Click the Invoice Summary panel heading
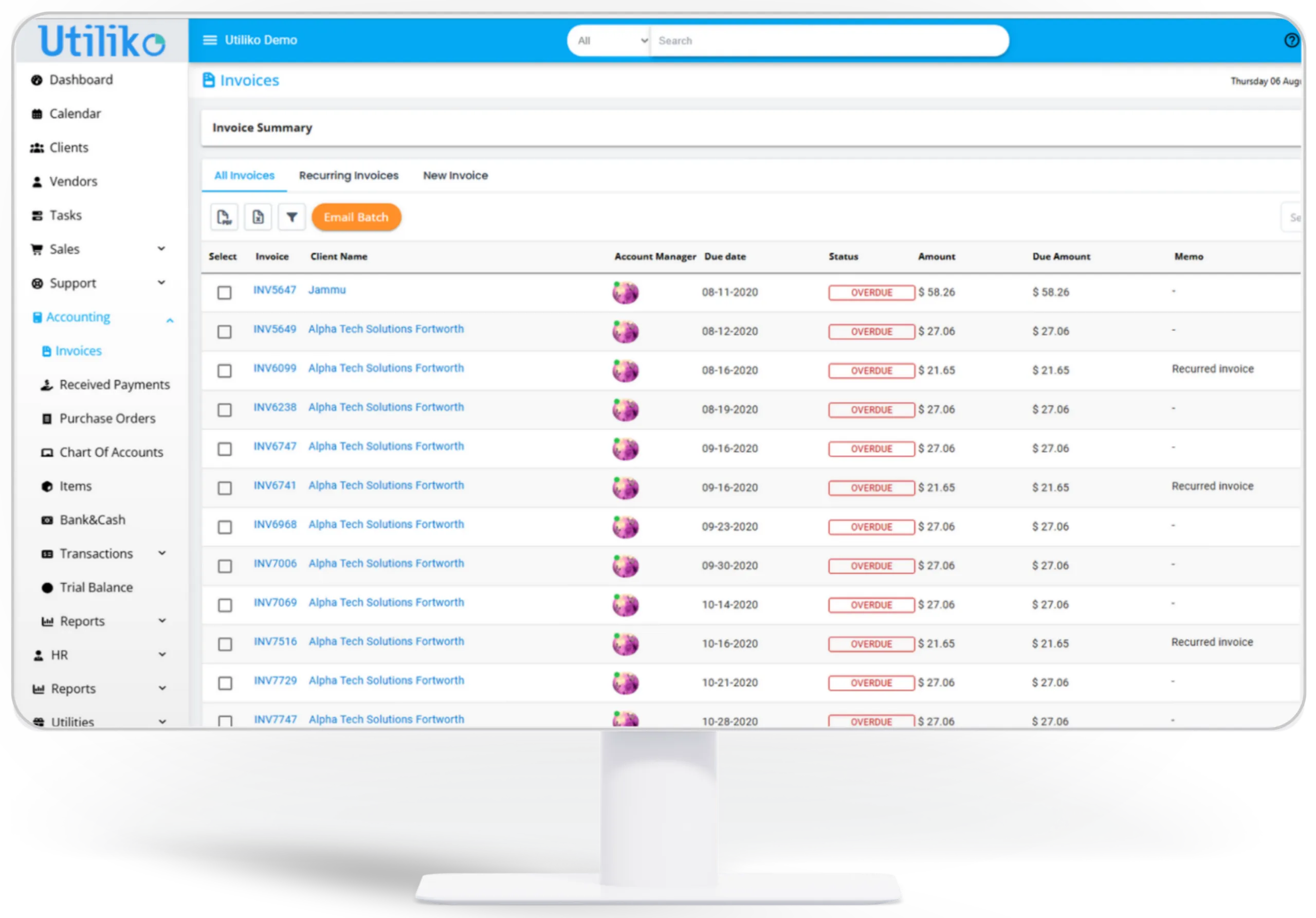 (263, 128)
